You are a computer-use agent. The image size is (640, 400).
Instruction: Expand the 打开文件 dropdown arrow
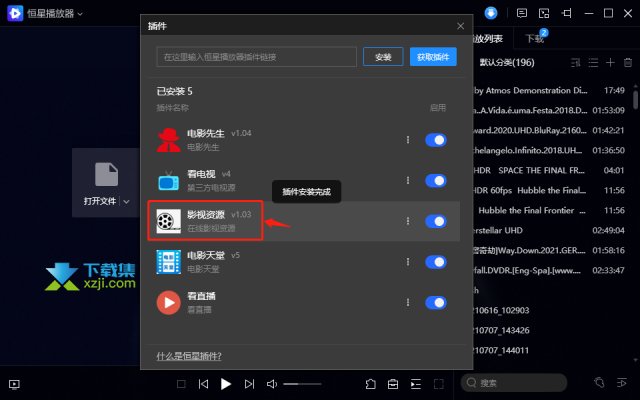(x=127, y=202)
